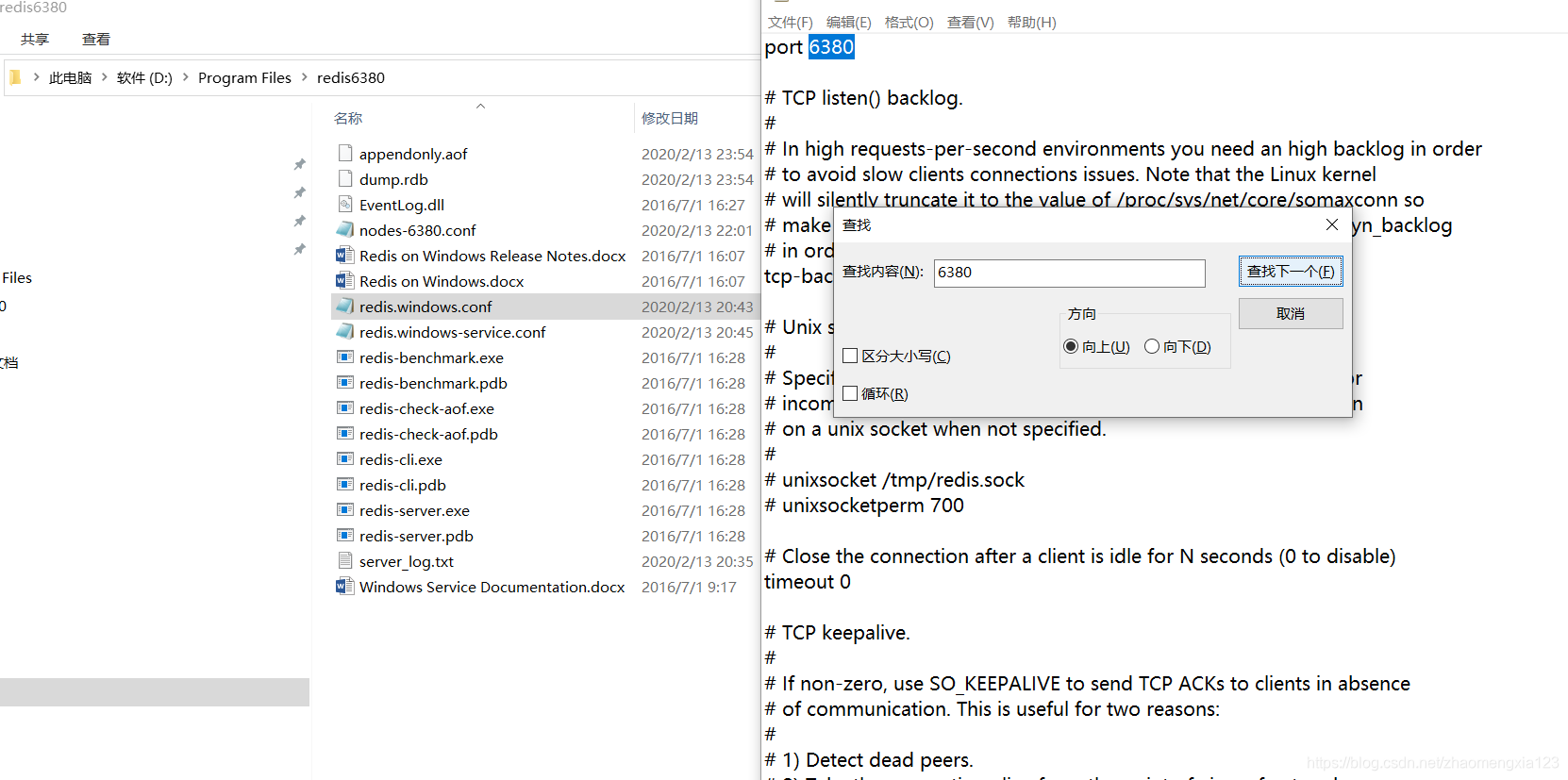Viewport: 1568px width, 780px height.
Task: Click the redis-server.pdb icon
Action: pyautogui.click(x=345, y=535)
